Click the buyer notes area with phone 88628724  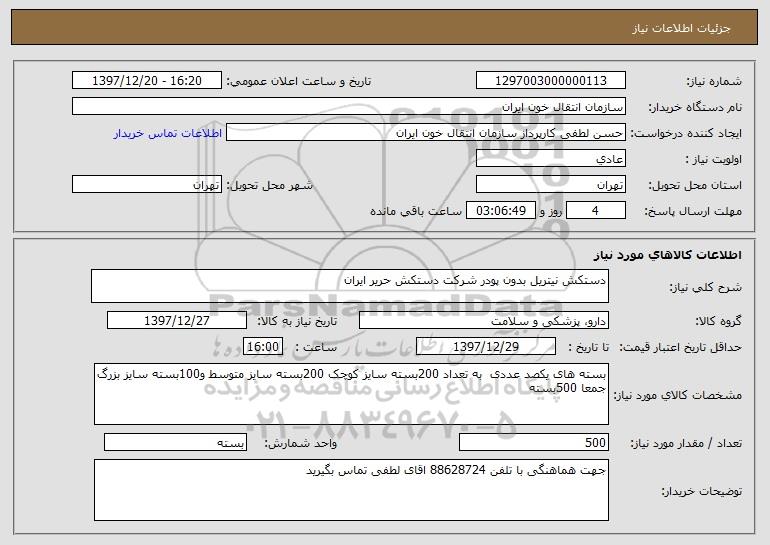(x=351, y=490)
